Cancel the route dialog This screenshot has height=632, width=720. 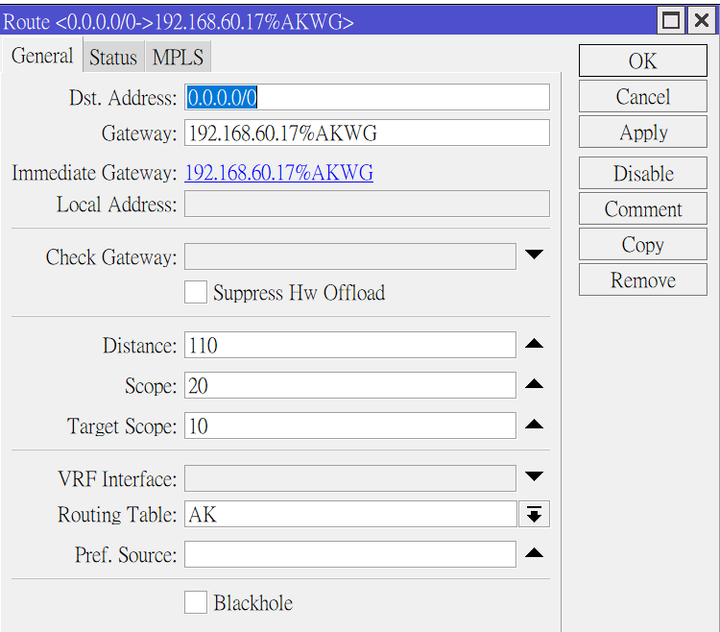pos(643,96)
